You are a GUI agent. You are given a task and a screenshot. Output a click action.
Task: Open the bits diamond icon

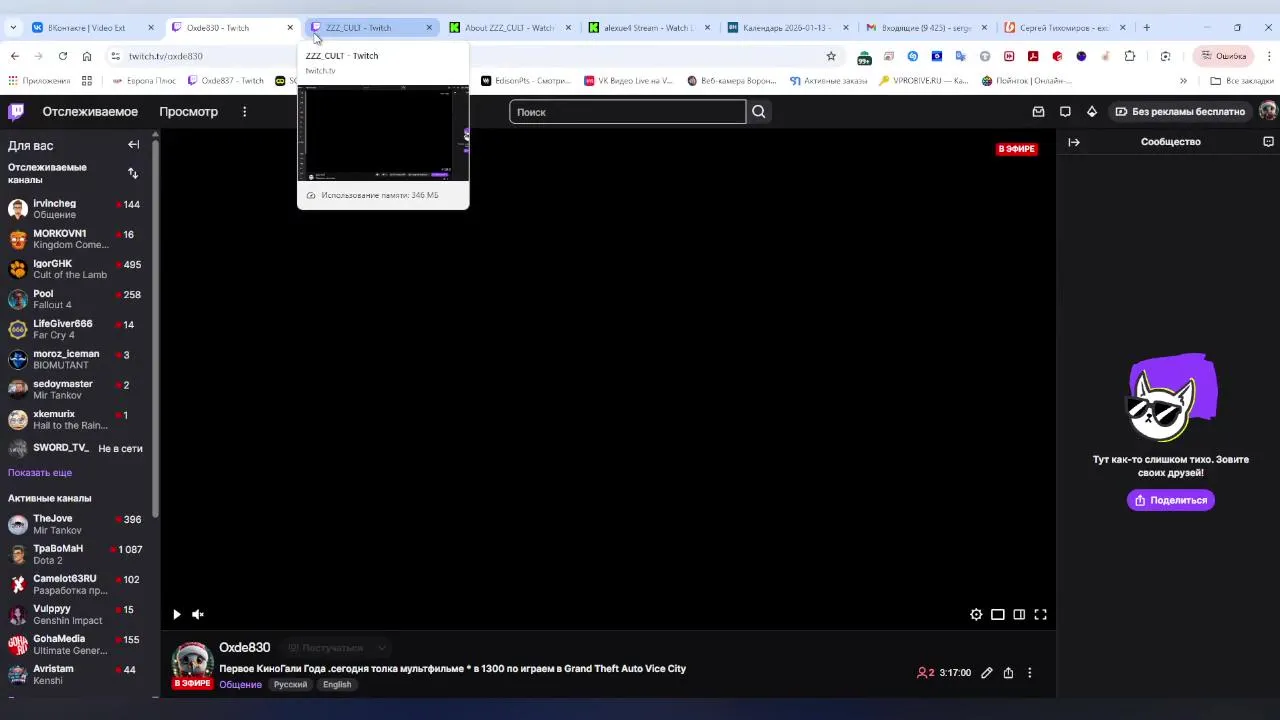point(1092,112)
